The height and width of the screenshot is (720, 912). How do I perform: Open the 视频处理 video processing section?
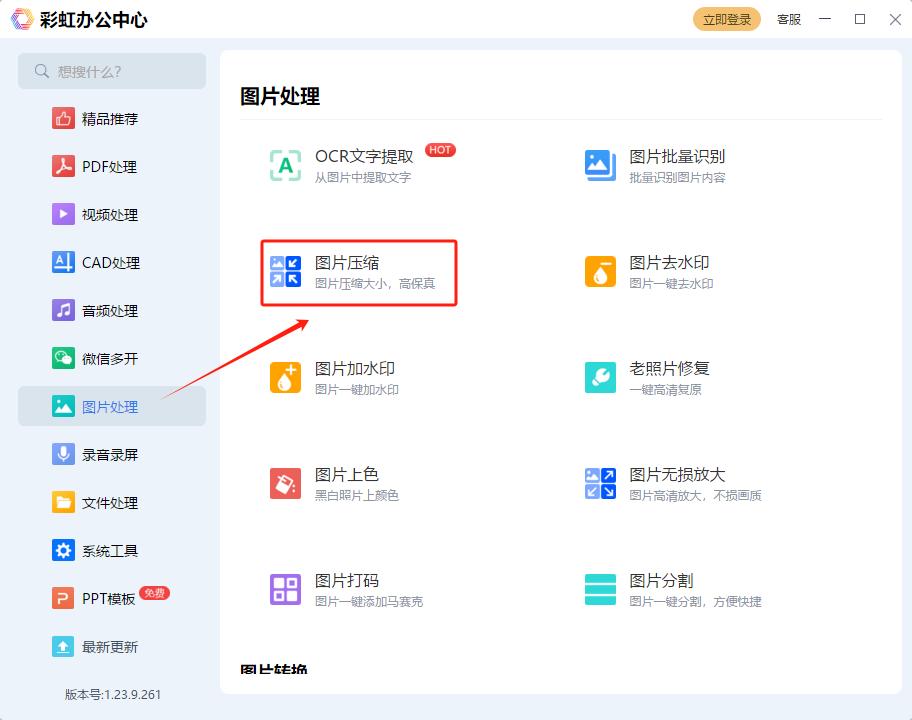pos(111,214)
